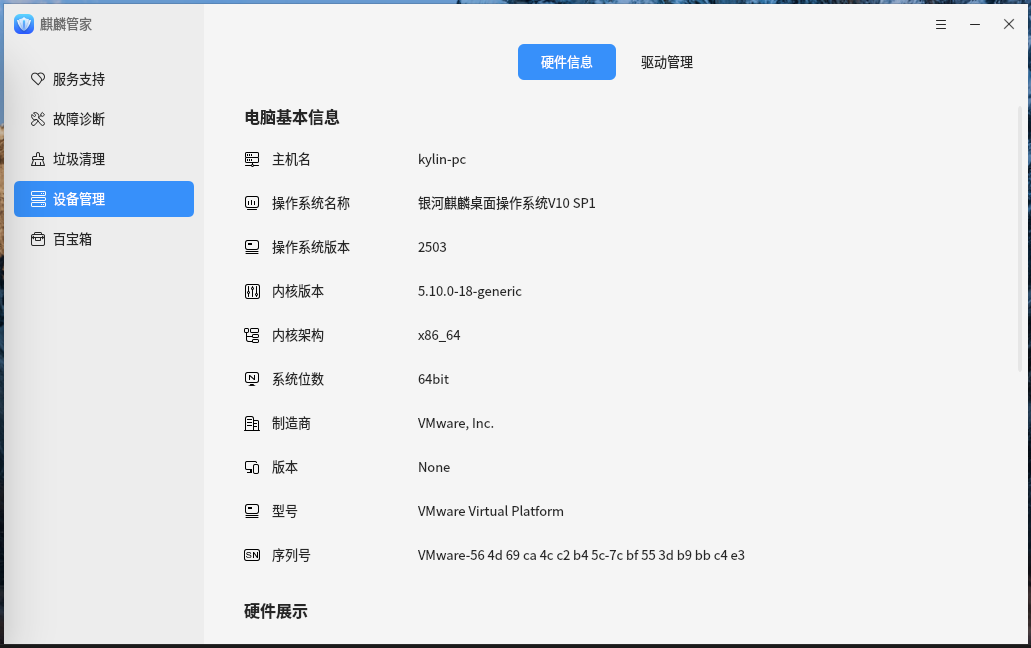Select the 硬件信息 tab
Image resolution: width=1031 pixels, height=648 pixels.
tap(566, 62)
